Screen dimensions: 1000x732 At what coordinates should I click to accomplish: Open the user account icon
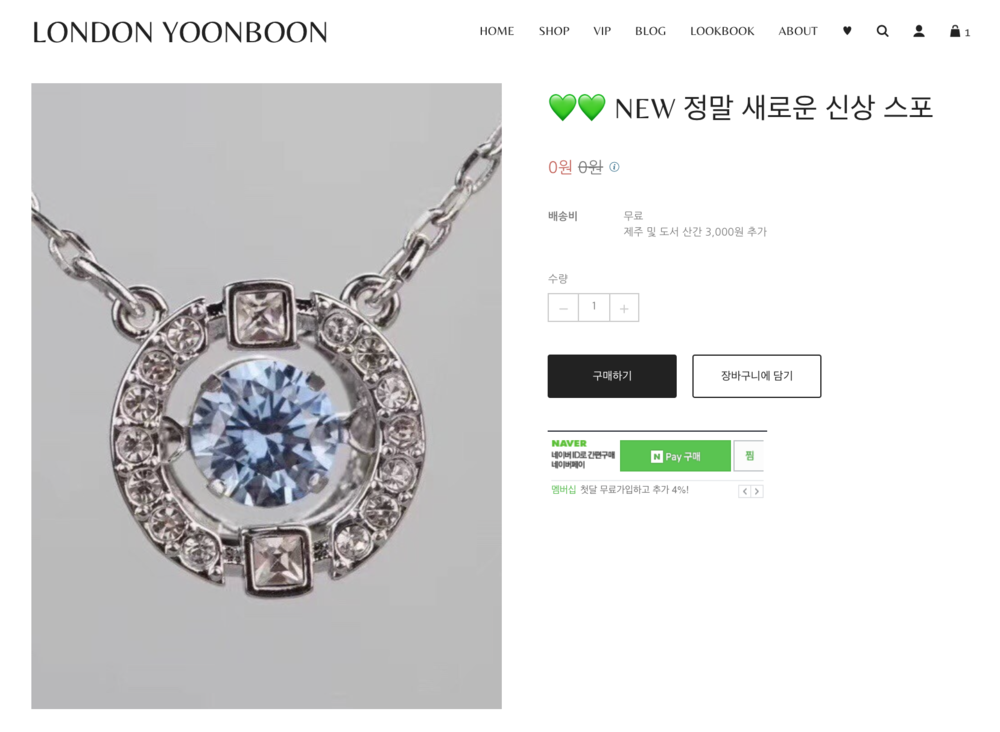click(918, 31)
